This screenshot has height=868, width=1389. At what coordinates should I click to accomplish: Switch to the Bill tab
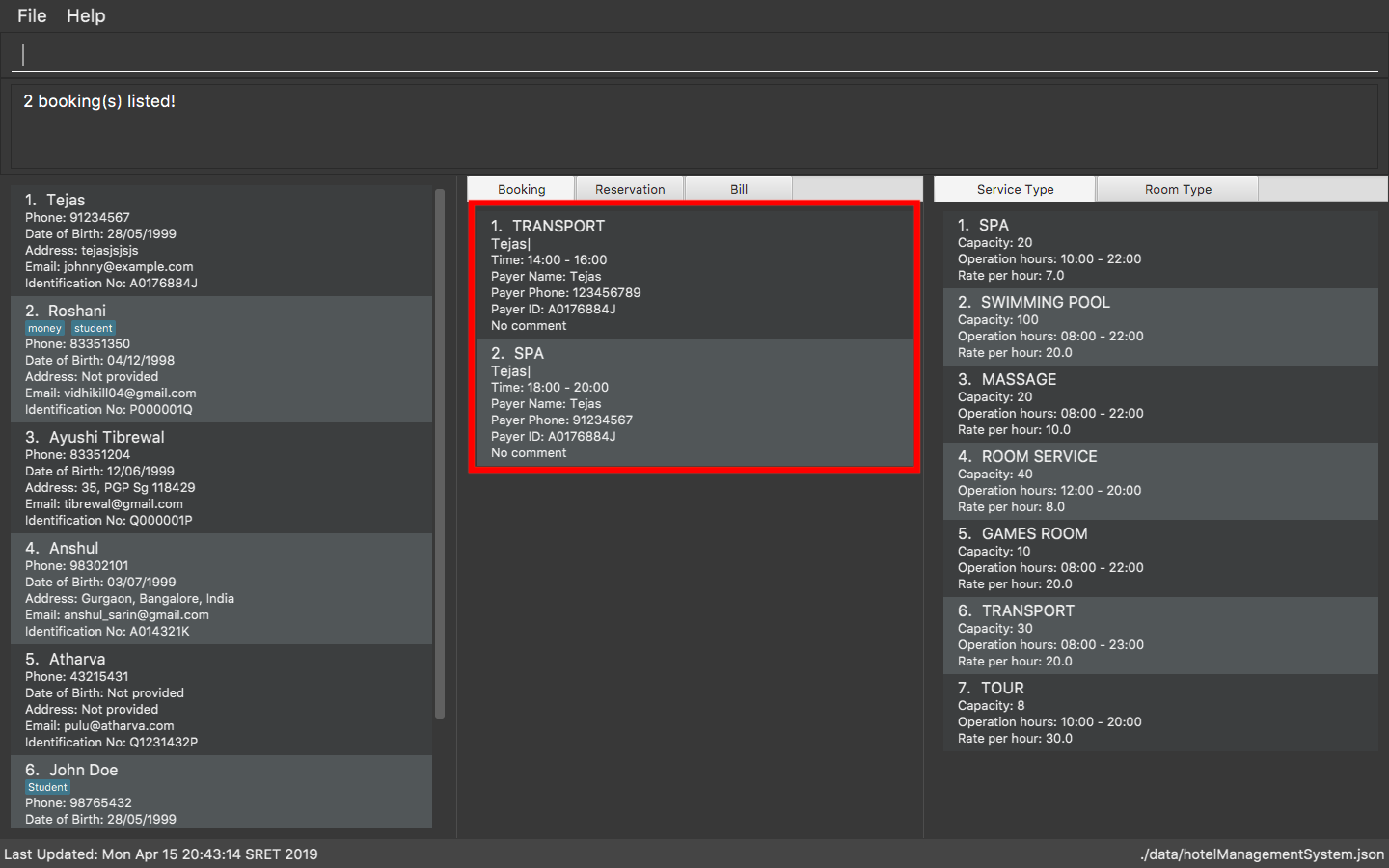(739, 189)
